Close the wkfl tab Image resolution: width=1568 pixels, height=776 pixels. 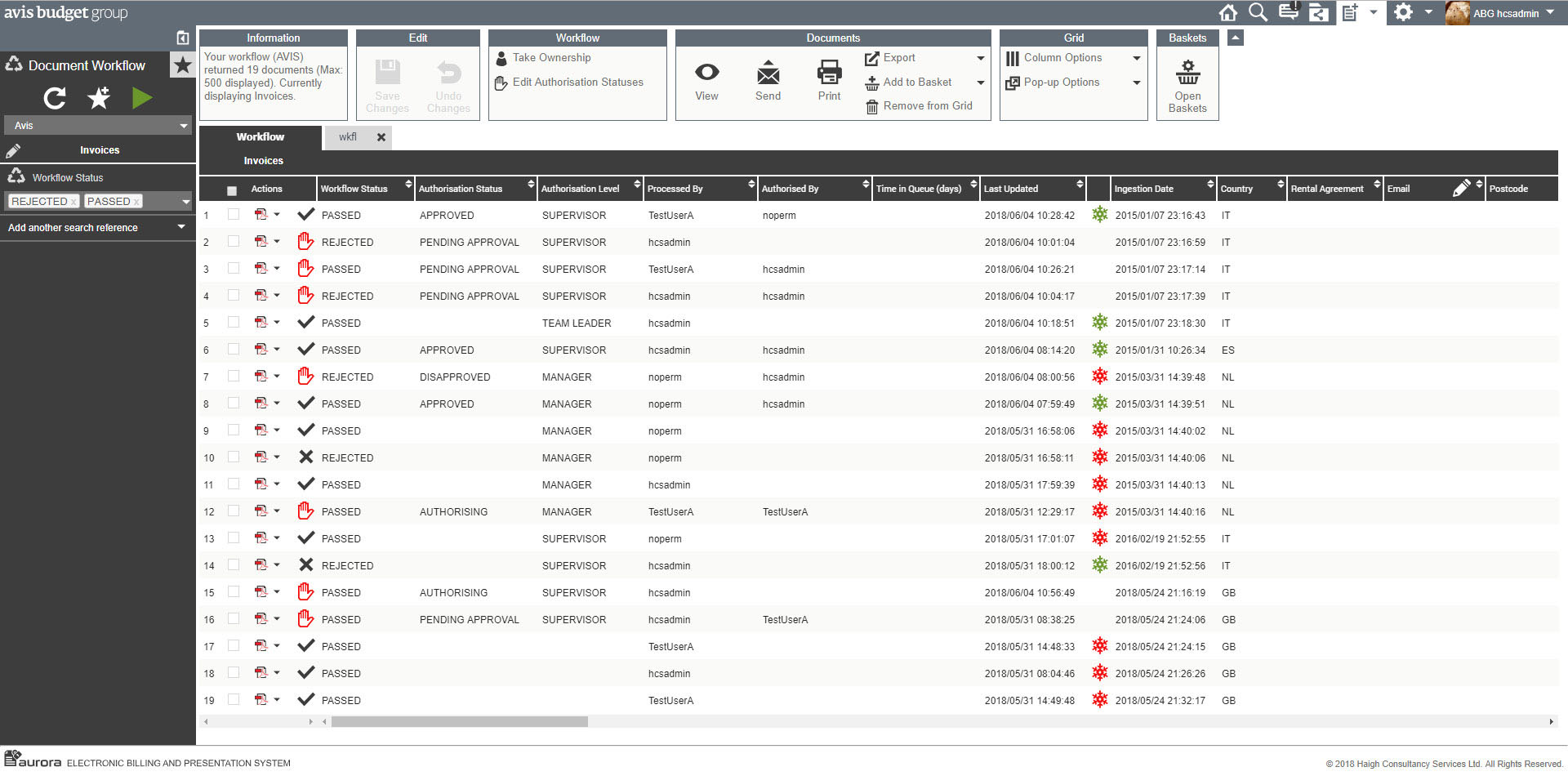click(x=381, y=137)
